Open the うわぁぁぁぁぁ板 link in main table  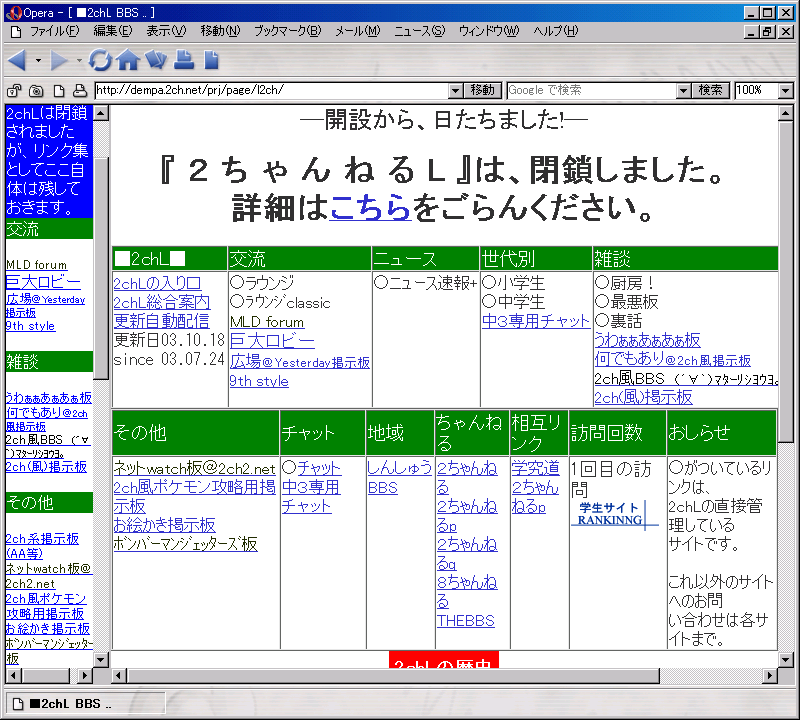pos(647,340)
